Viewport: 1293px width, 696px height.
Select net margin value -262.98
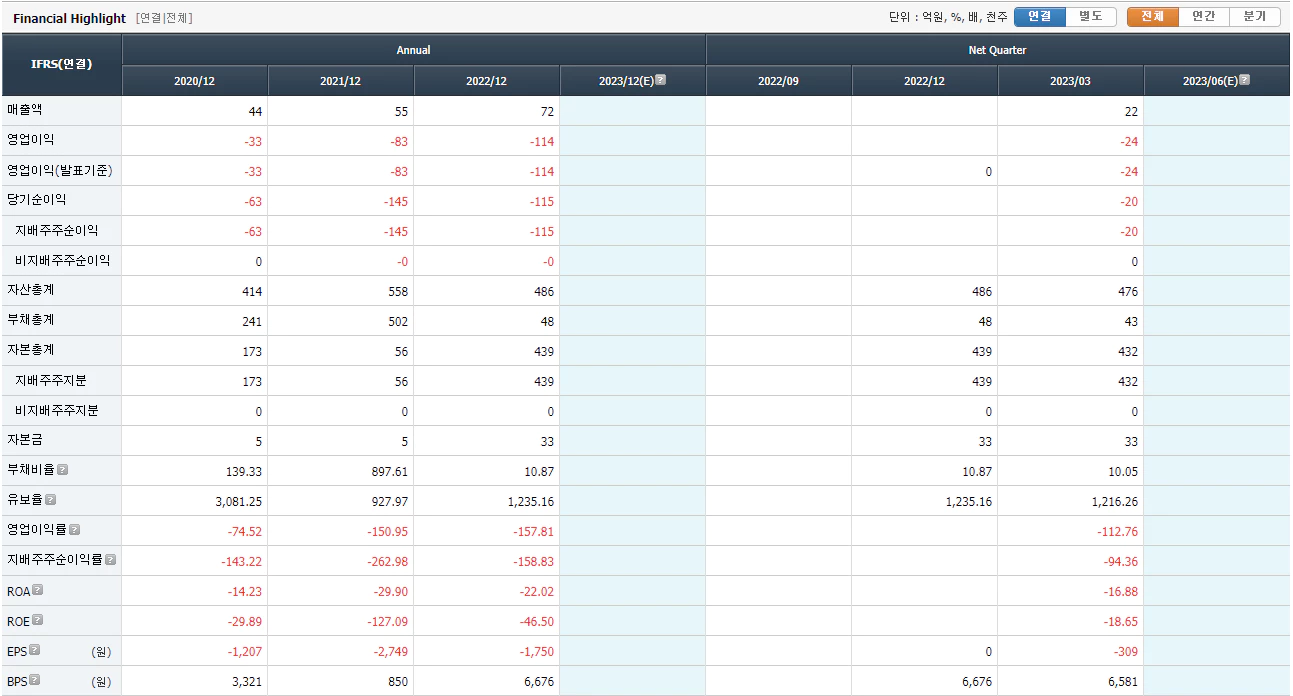(x=386, y=562)
